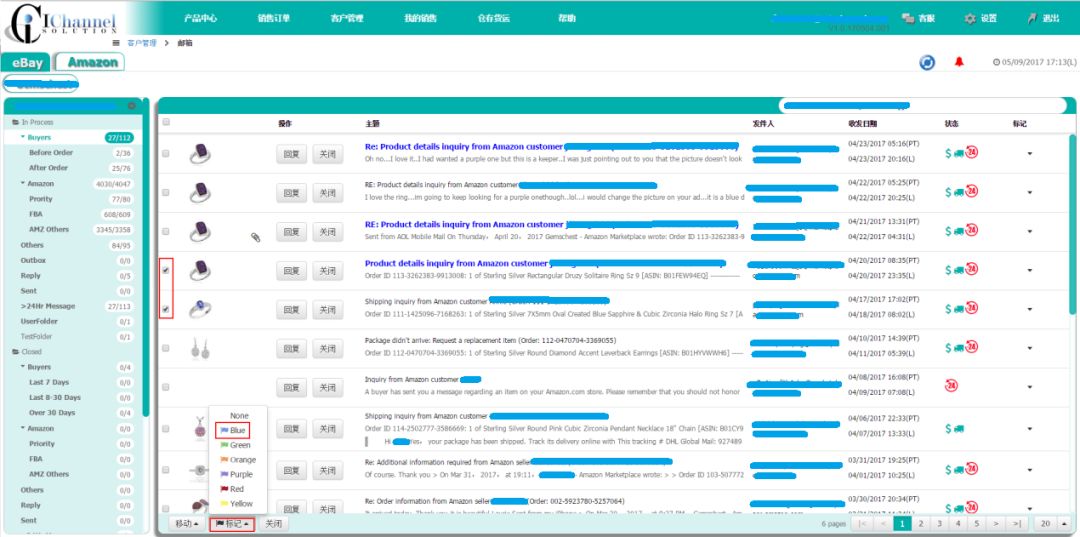Toggle the bottom 标记 flag dropdown button

(x=232, y=524)
